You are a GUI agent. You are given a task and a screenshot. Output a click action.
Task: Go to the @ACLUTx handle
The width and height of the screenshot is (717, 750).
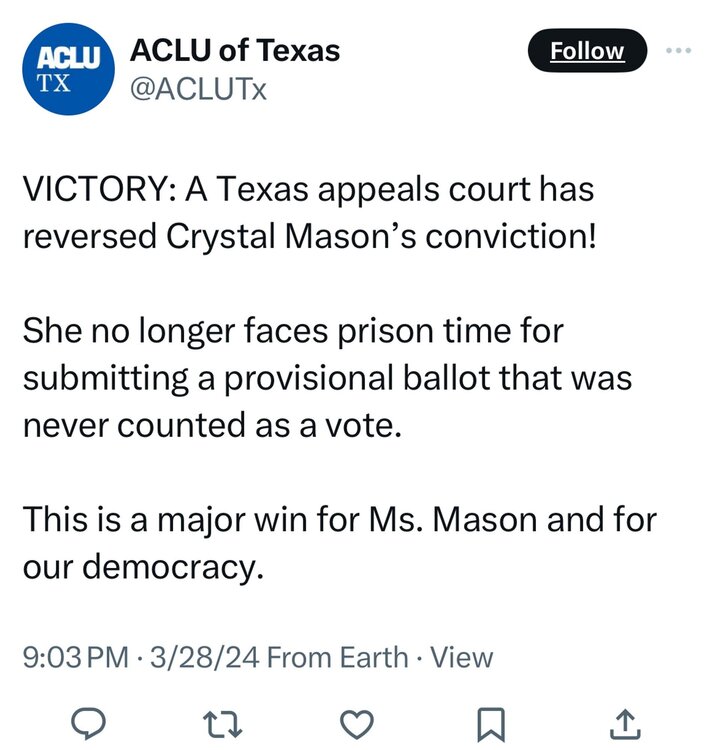pyautogui.click(x=199, y=90)
